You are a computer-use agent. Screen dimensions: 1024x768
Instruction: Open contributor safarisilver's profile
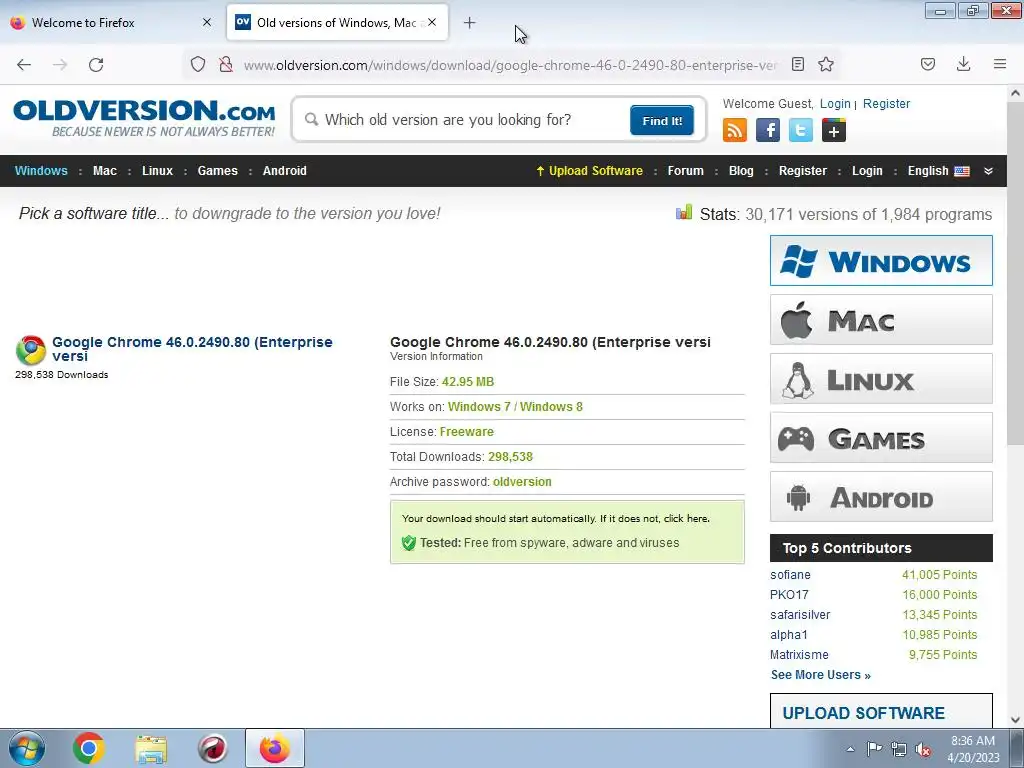(800, 615)
